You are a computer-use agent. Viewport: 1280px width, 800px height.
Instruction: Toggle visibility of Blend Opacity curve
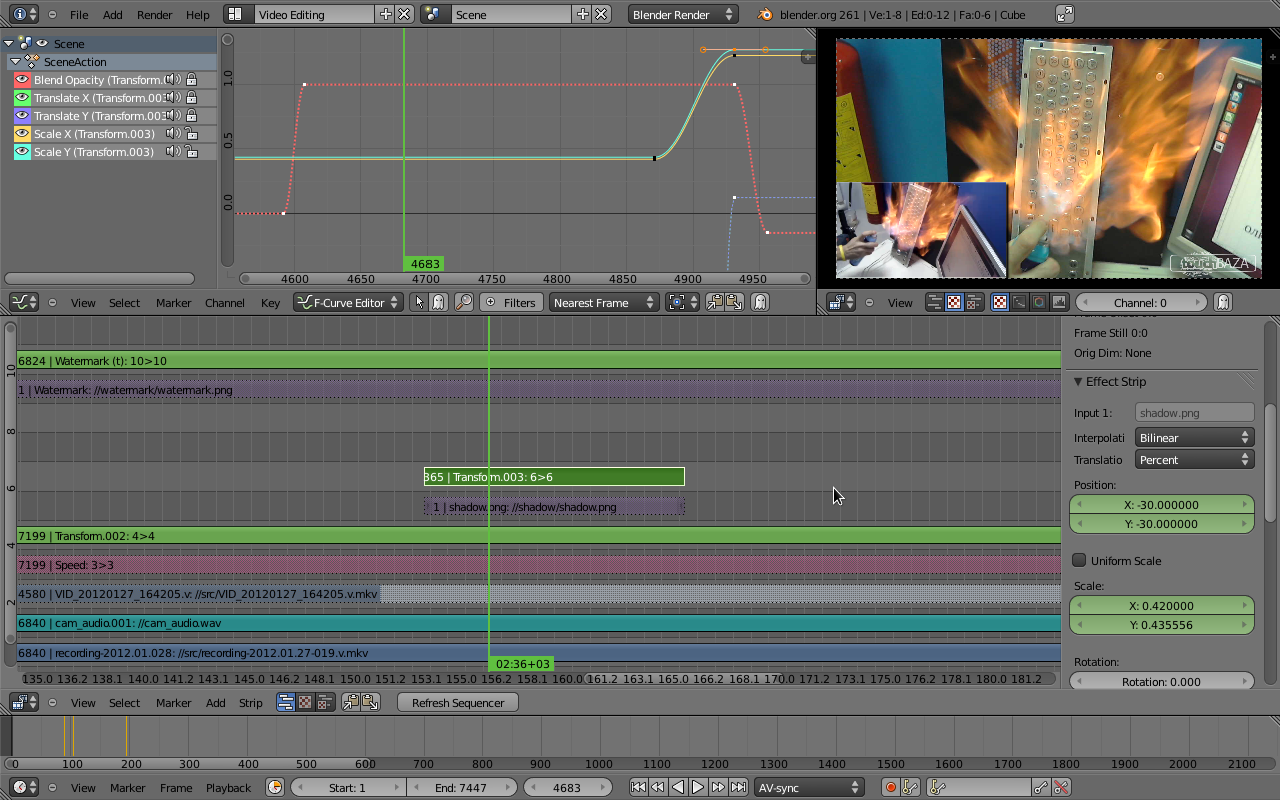tap(22, 80)
